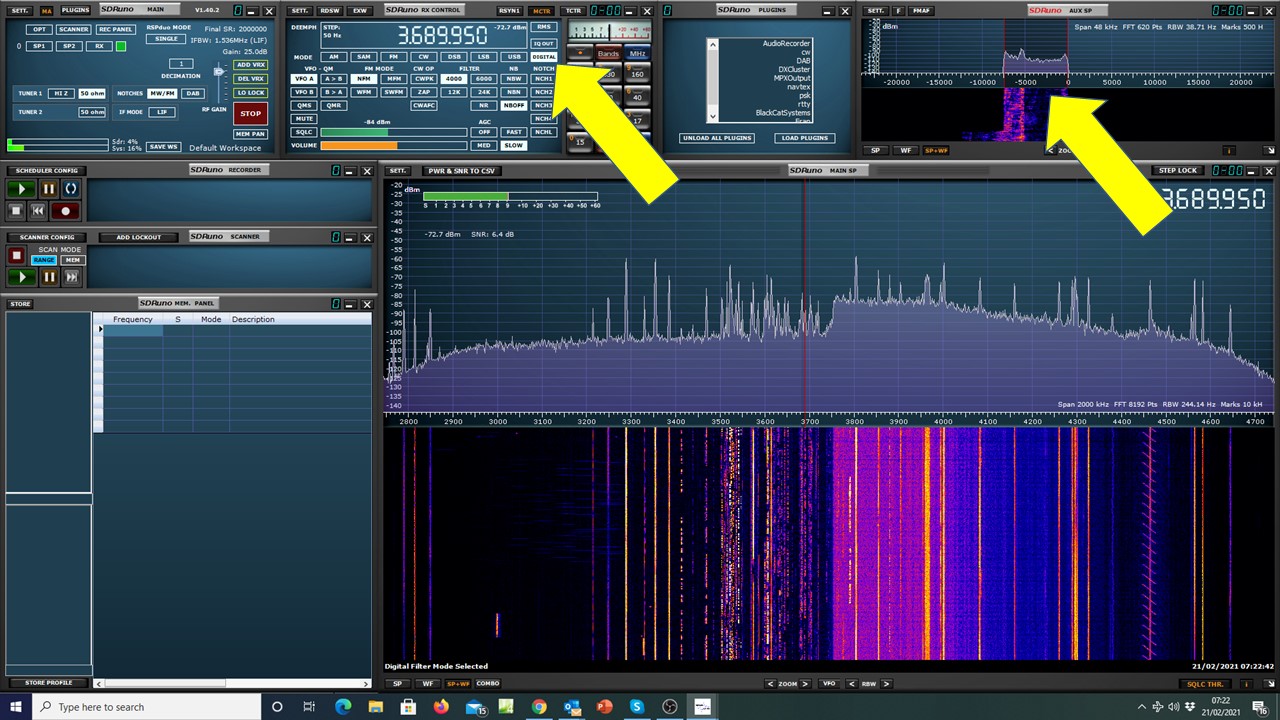Click frequency display 3.689.950 in RX Control
The height and width of the screenshot is (720, 1280).
click(442, 35)
